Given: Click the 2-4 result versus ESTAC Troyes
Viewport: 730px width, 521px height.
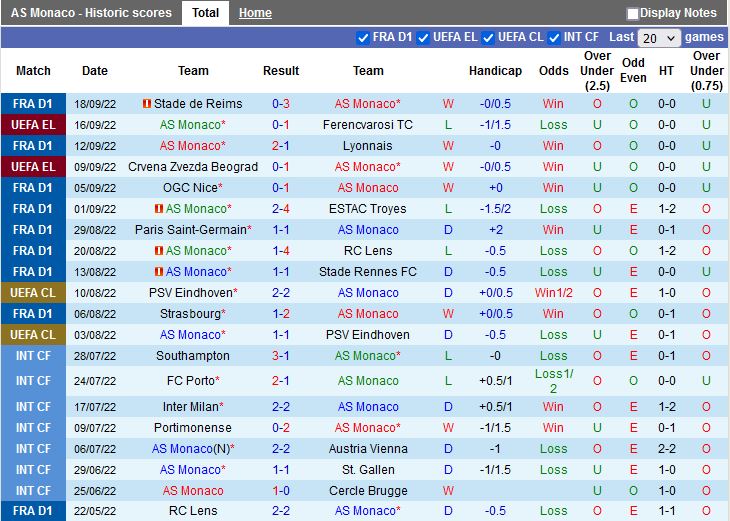Looking at the screenshot, I should (281, 209).
